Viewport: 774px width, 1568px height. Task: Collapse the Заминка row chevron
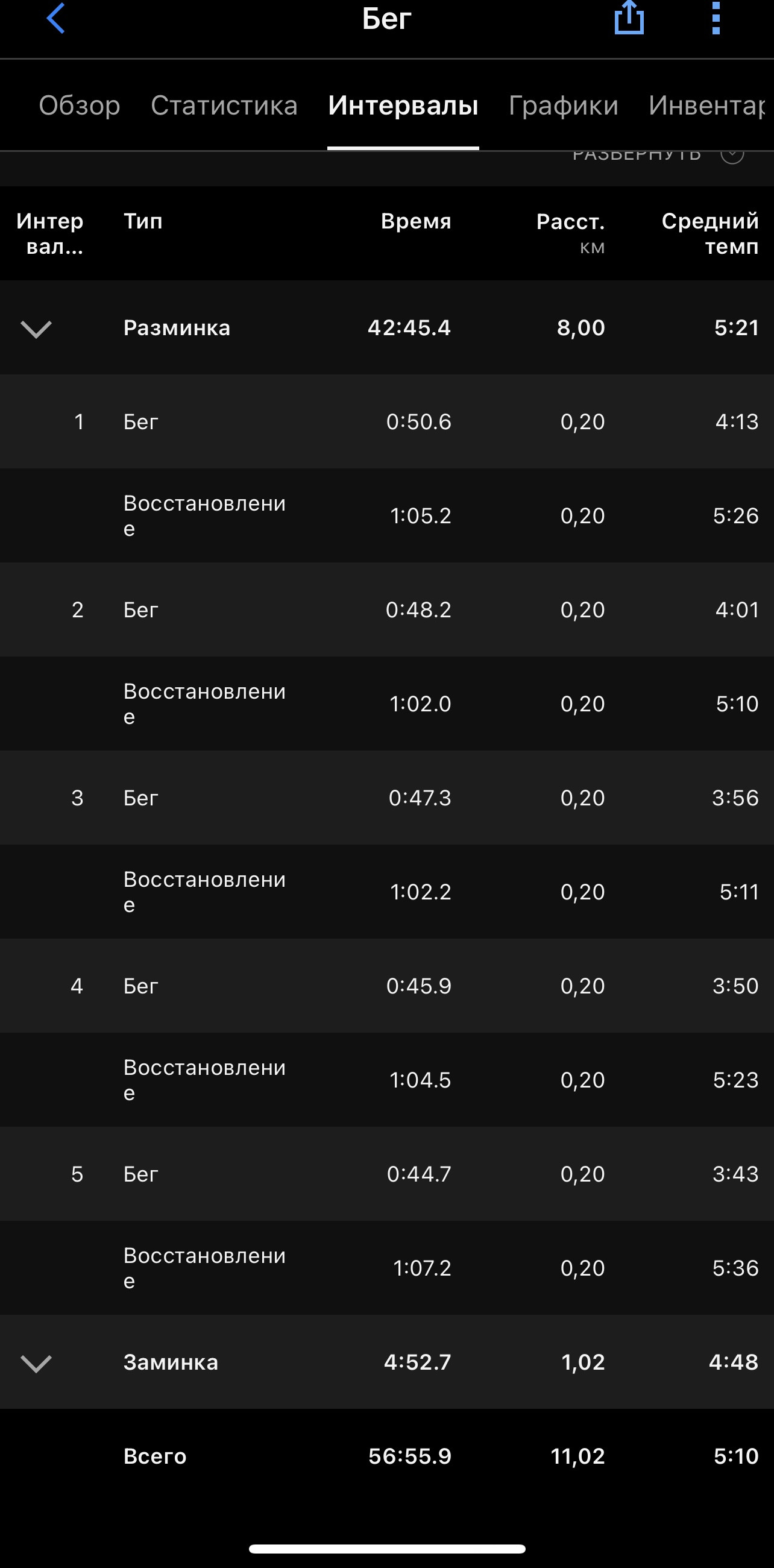coord(36,1362)
